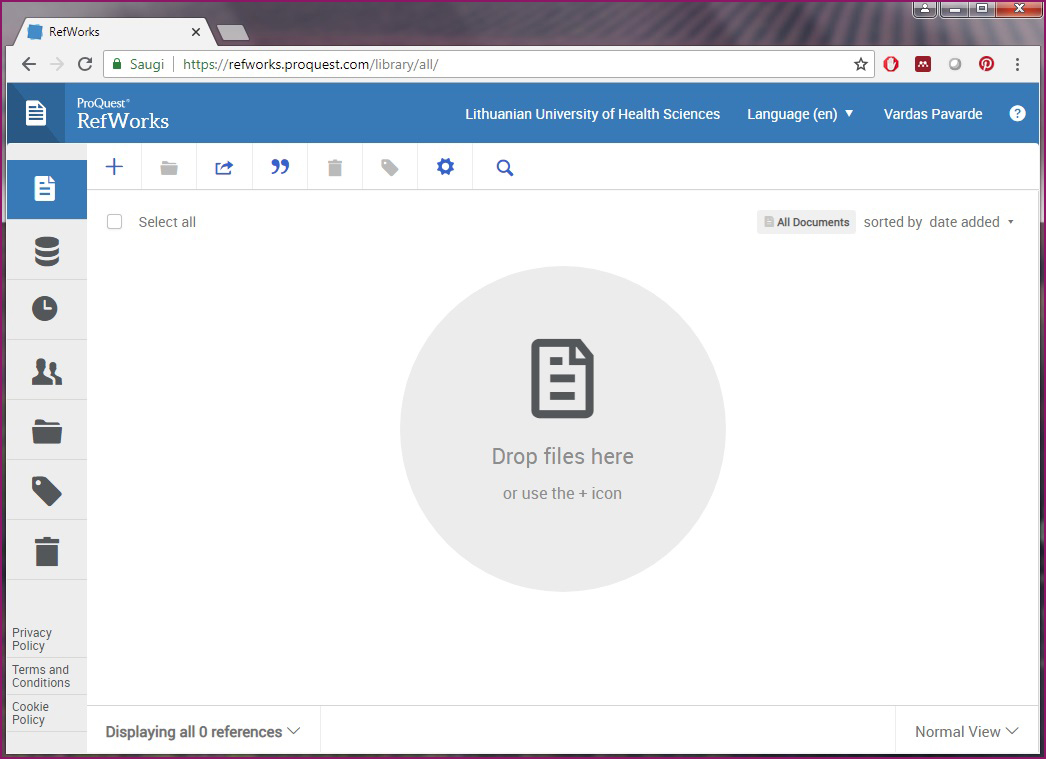
Task: Open the gear tools icon in toolbar
Action: [x=445, y=167]
